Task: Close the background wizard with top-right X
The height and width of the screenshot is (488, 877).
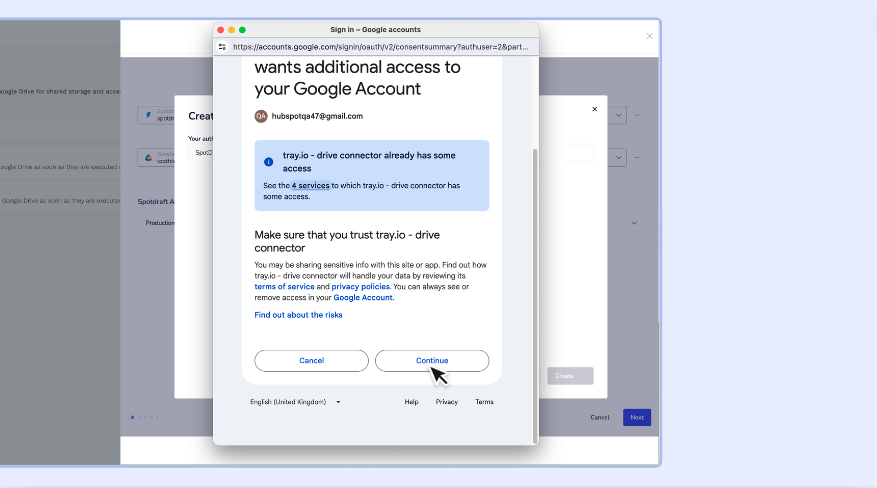Action: [649, 36]
